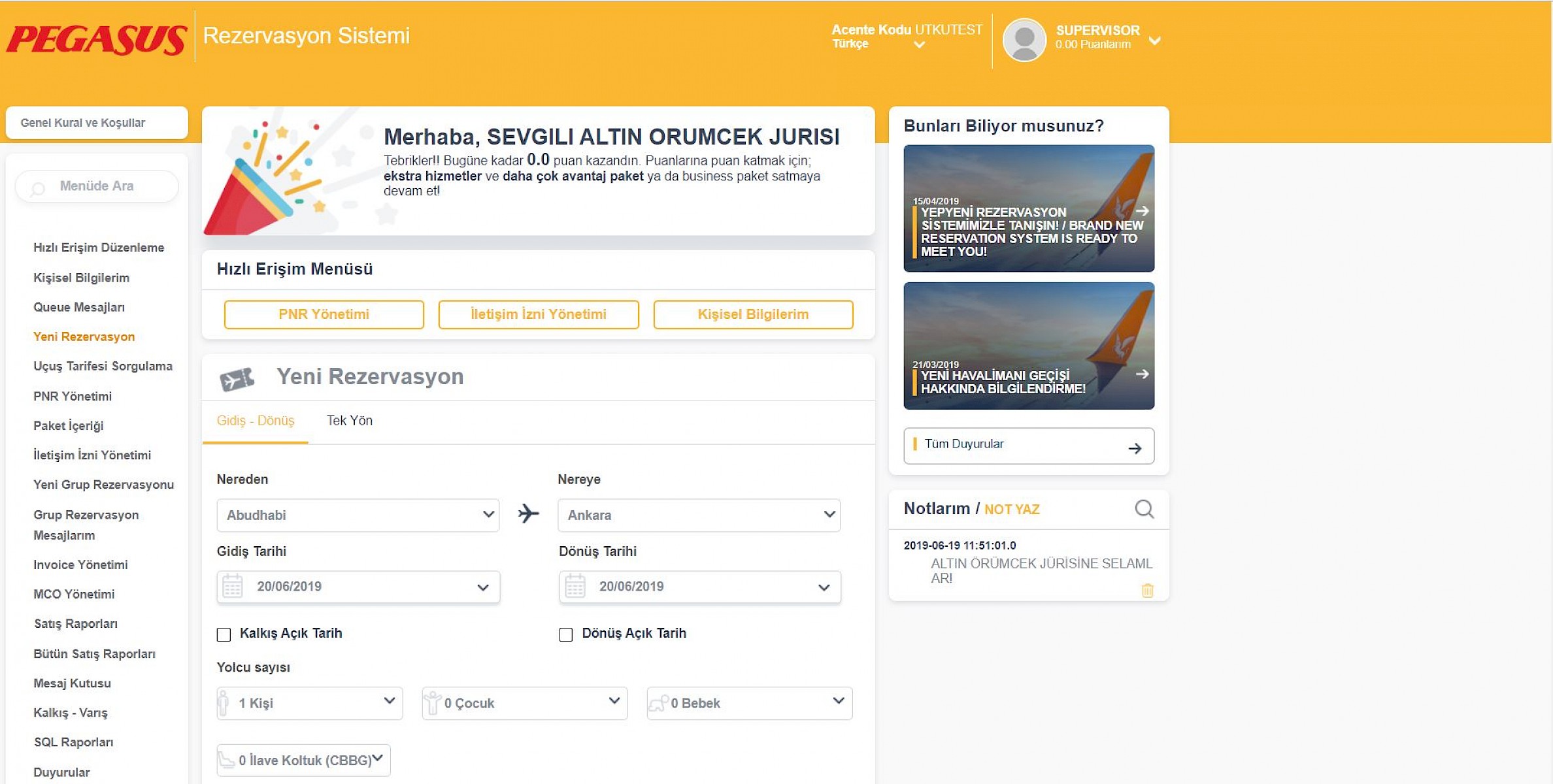1553x784 pixels.
Task: Switch to the Tek Yön tab
Action: point(350,421)
